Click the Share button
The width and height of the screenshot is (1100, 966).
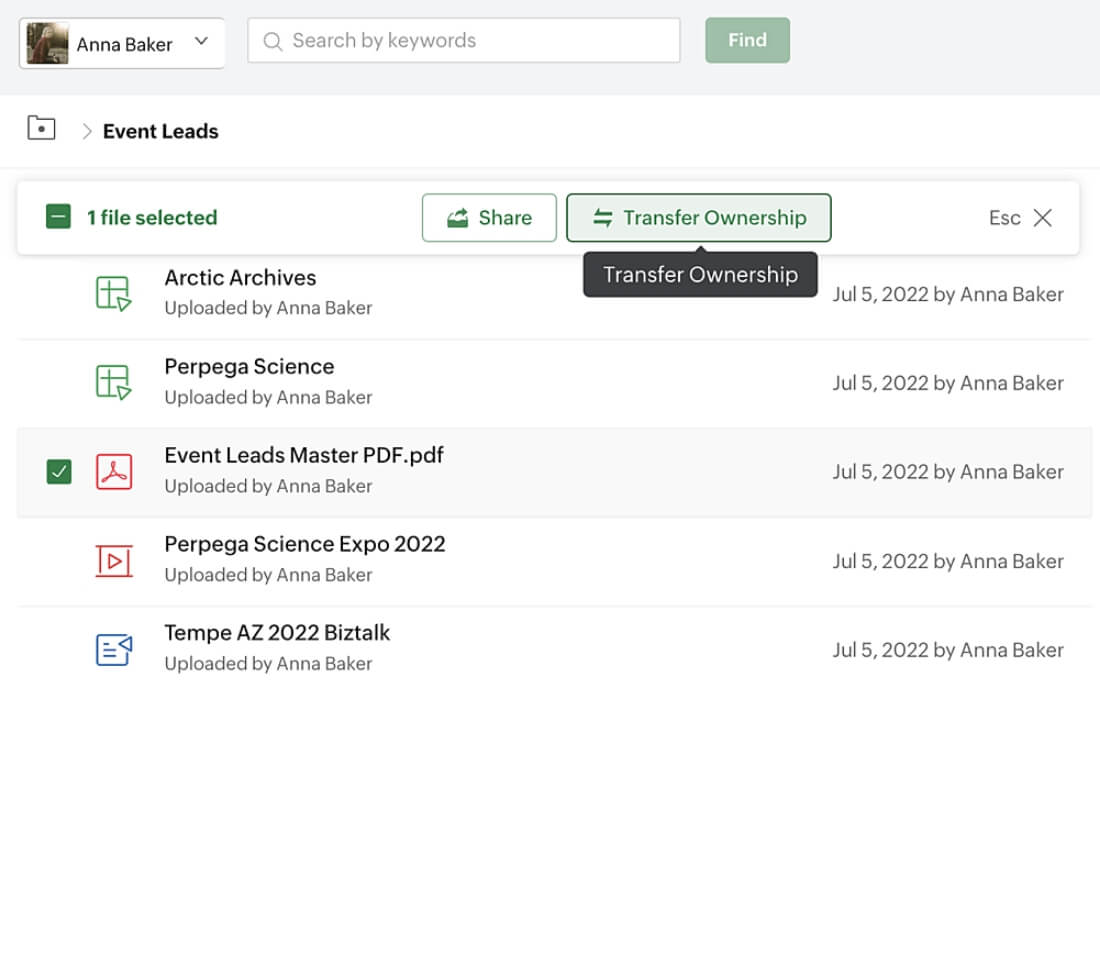click(489, 218)
